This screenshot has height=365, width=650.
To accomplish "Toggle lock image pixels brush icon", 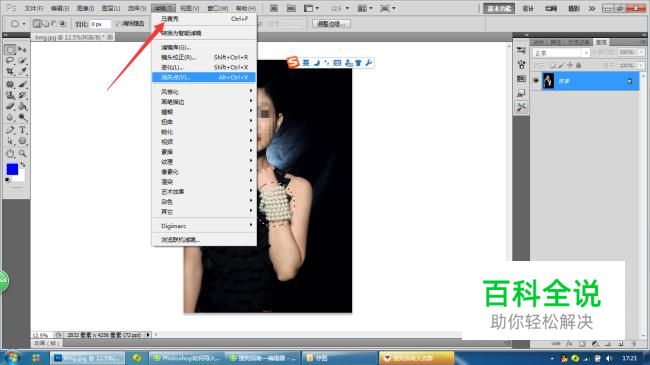I will pos(561,66).
